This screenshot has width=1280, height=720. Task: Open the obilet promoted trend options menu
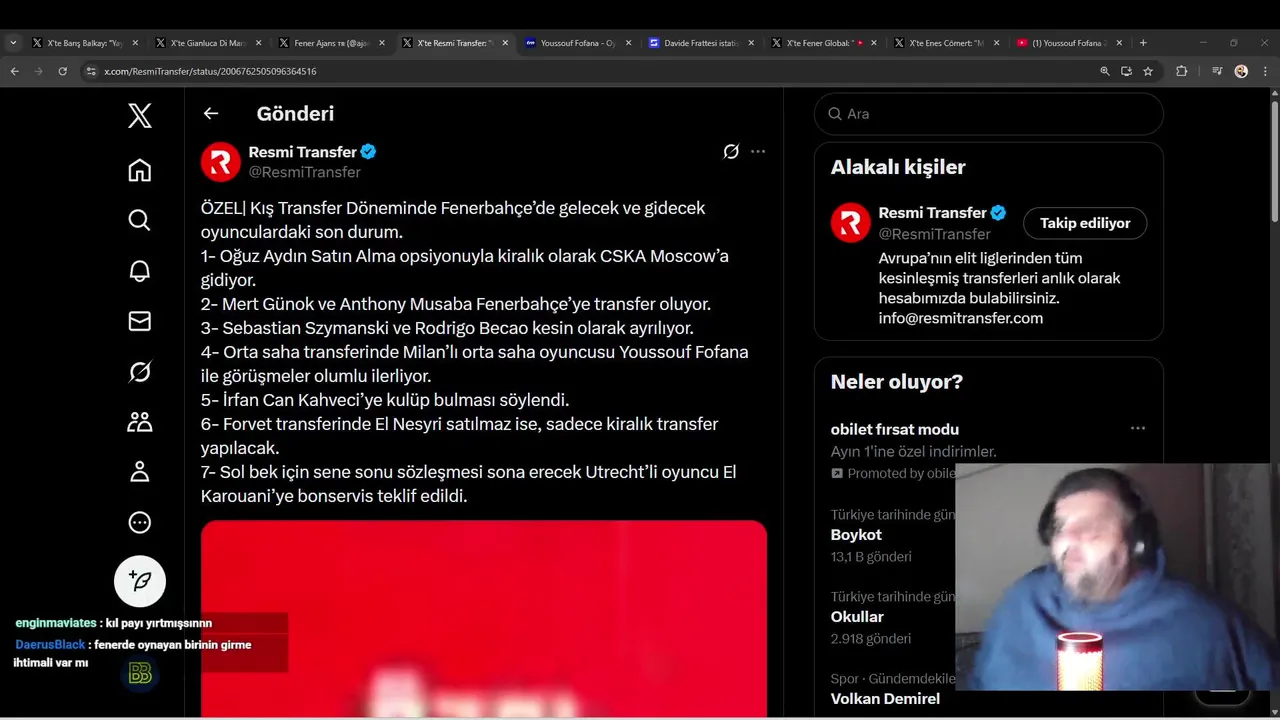pyautogui.click(x=1138, y=428)
